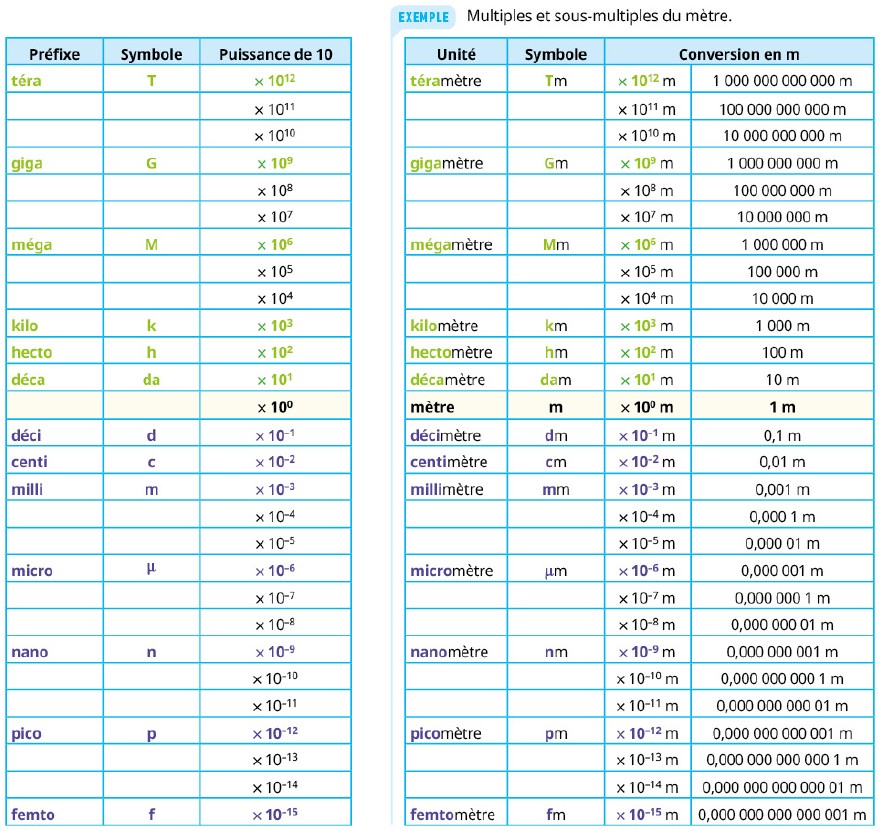Click the giga prefix cell
This screenshot has width=882, height=831.
click(x=55, y=163)
